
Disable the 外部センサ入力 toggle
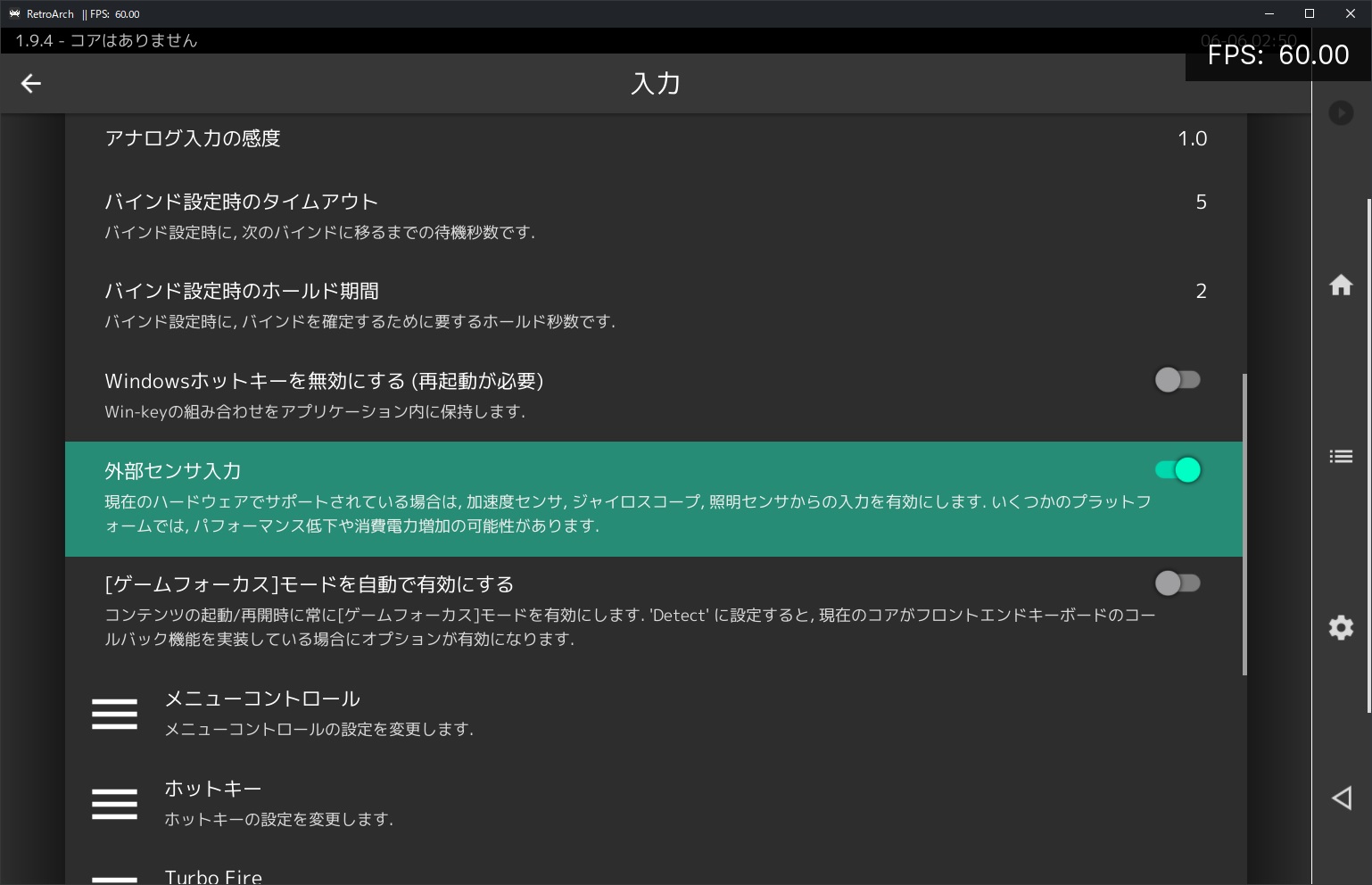tap(1178, 470)
